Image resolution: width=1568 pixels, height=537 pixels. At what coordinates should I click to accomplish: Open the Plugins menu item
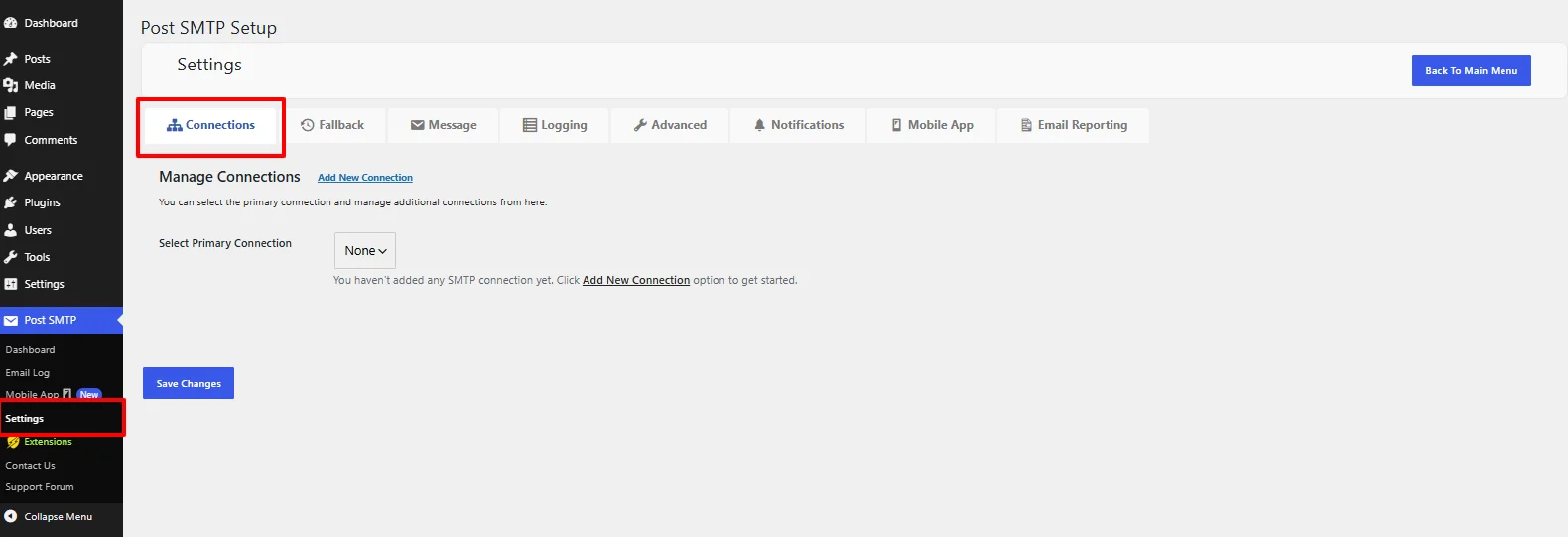point(62,202)
